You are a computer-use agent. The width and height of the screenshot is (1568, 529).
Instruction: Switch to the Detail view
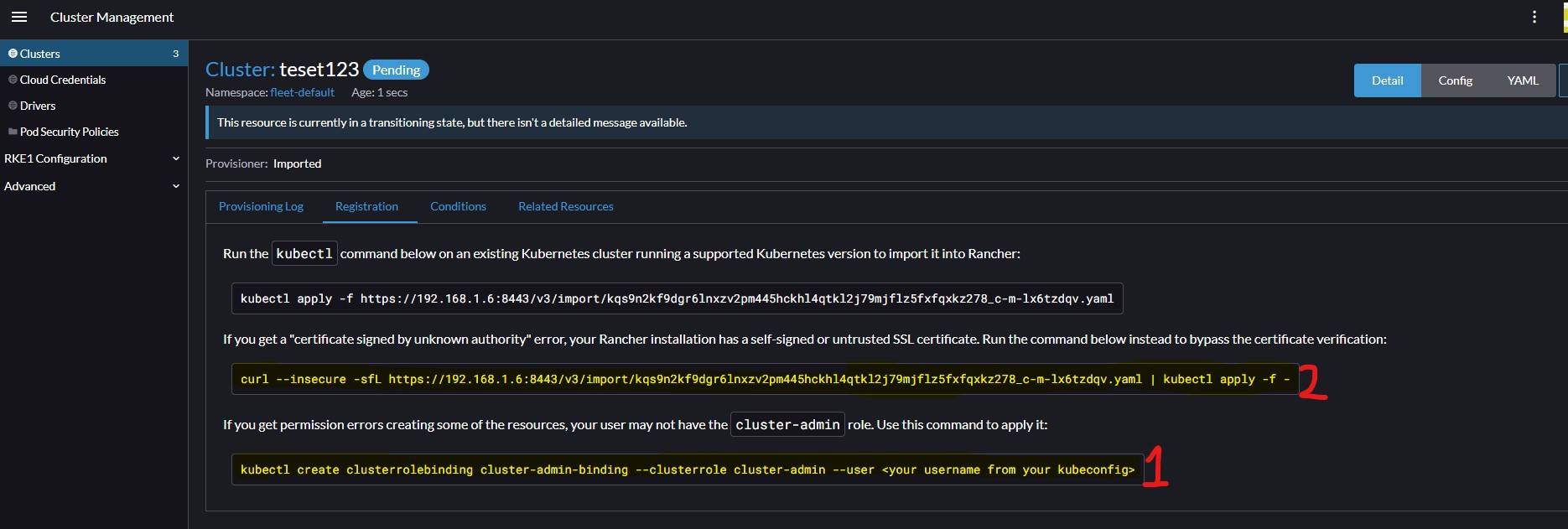click(1387, 80)
